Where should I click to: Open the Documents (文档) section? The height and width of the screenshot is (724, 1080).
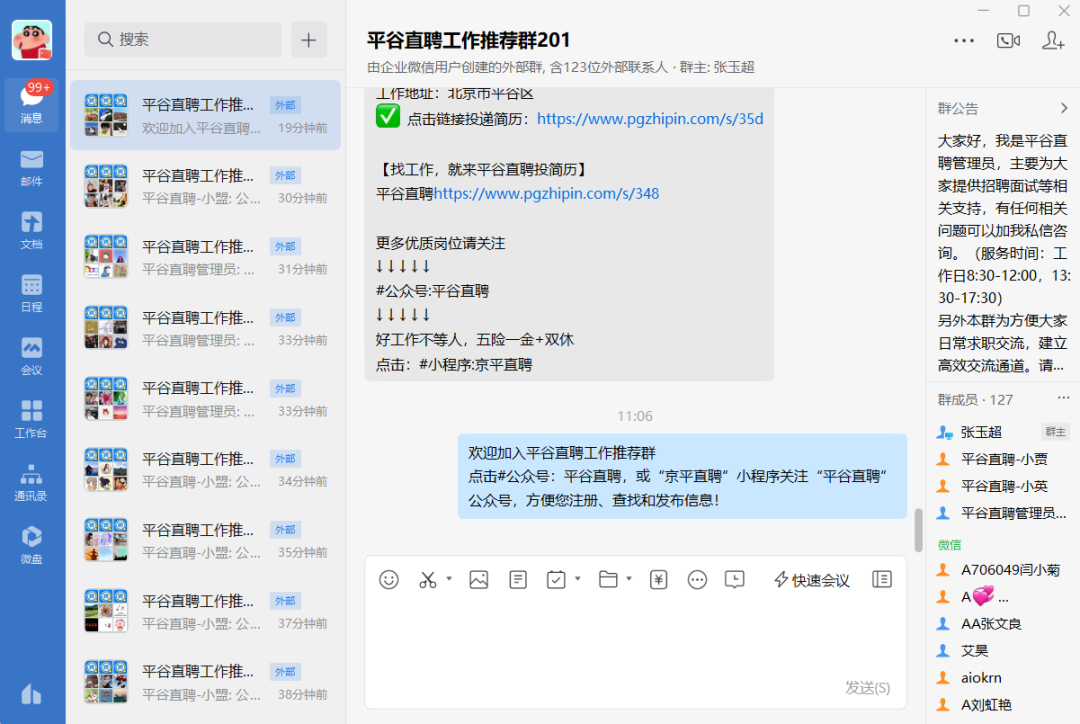coord(32,231)
